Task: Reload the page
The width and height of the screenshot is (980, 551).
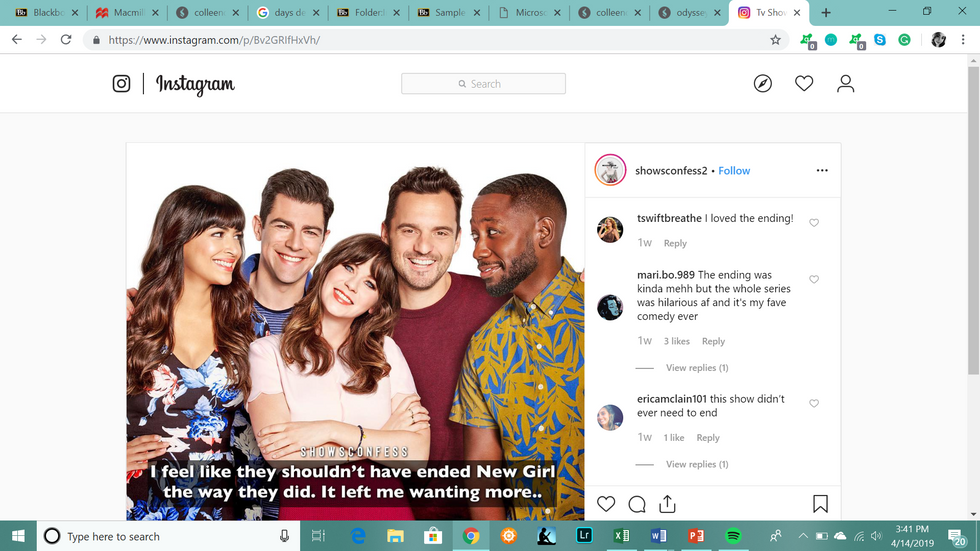Action: pyautogui.click(x=66, y=39)
